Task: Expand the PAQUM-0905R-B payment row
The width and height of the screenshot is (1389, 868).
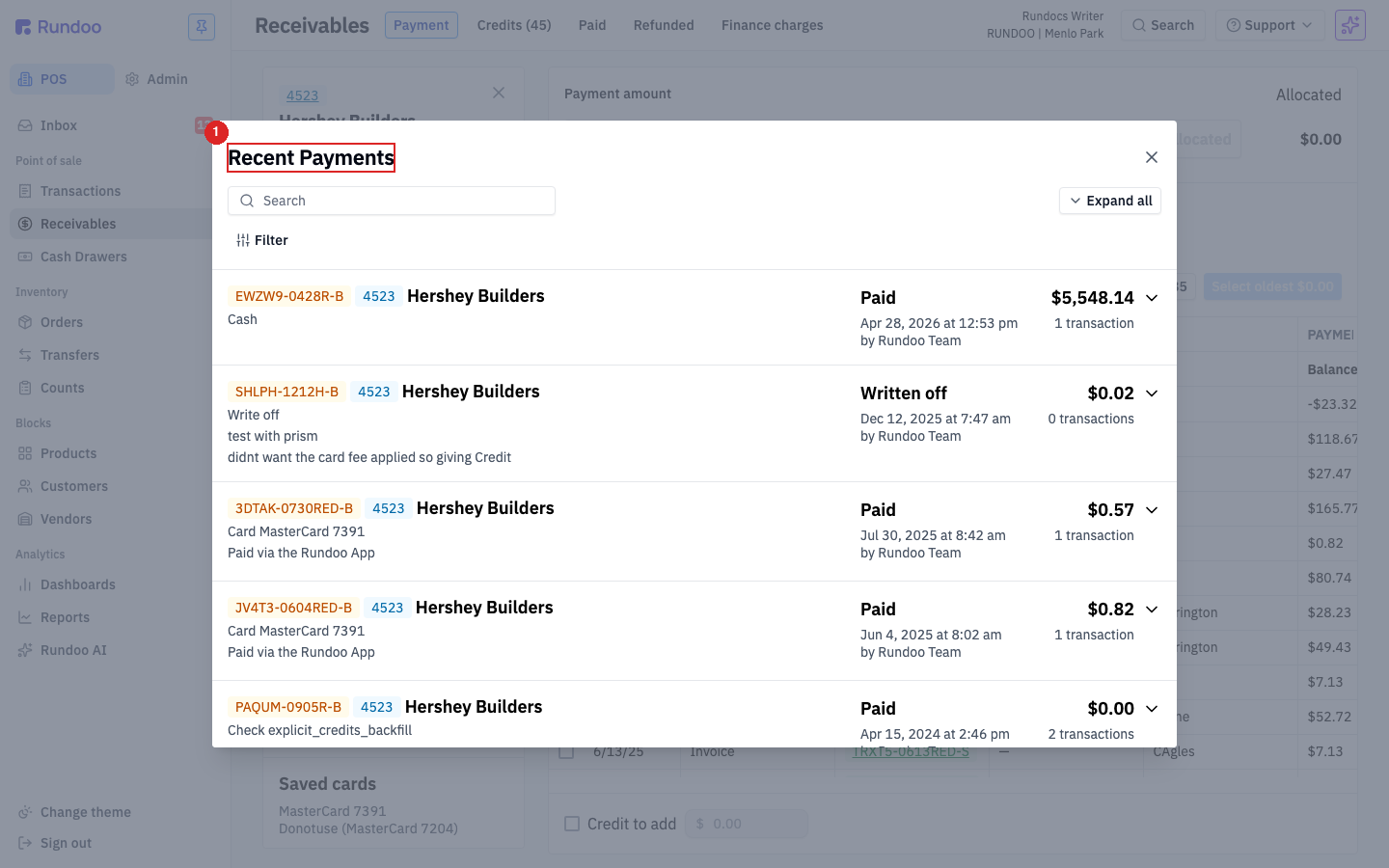Action: [x=1152, y=709]
